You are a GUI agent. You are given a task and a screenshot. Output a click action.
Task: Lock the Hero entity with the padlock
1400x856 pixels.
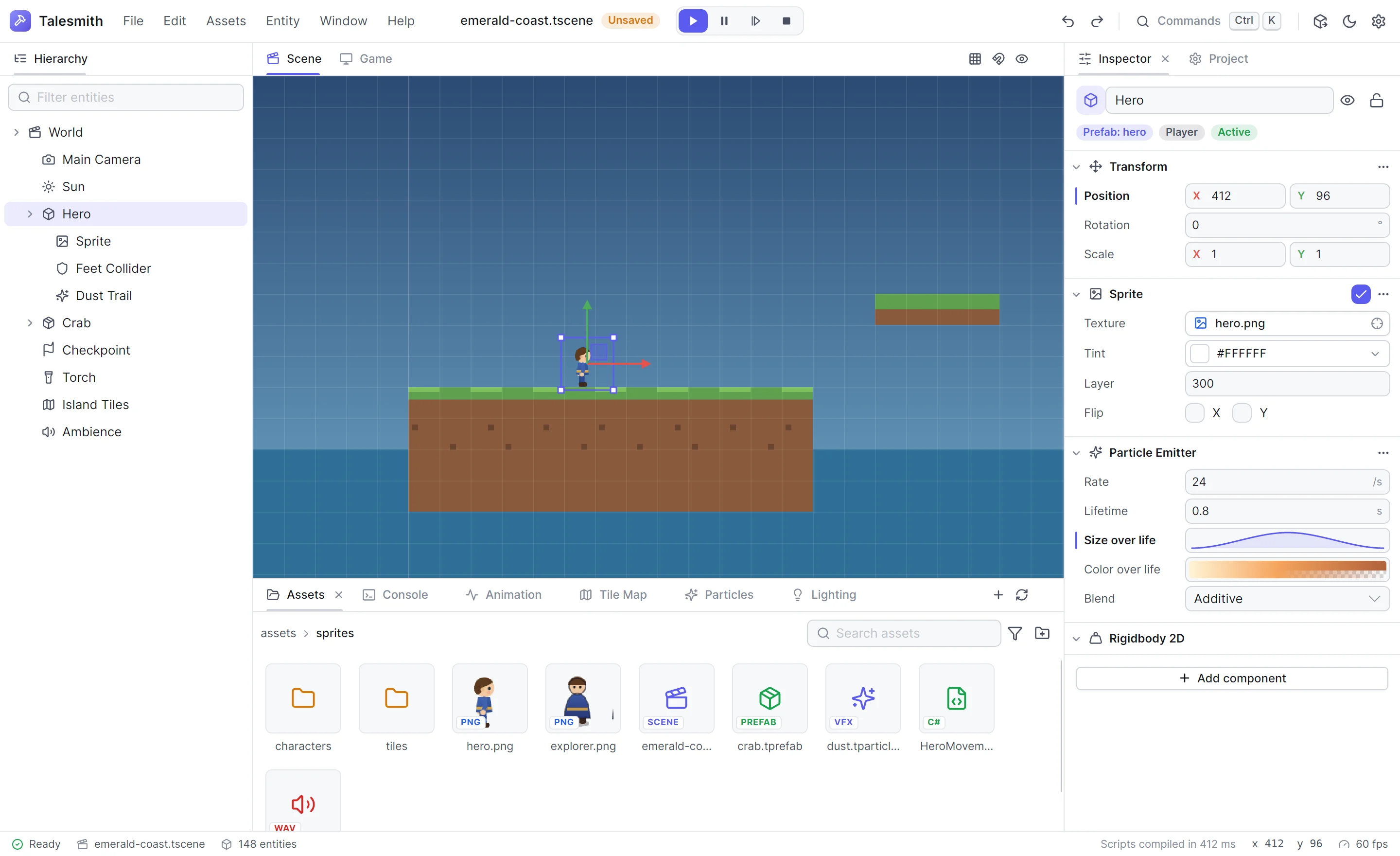tap(1376, 100)
